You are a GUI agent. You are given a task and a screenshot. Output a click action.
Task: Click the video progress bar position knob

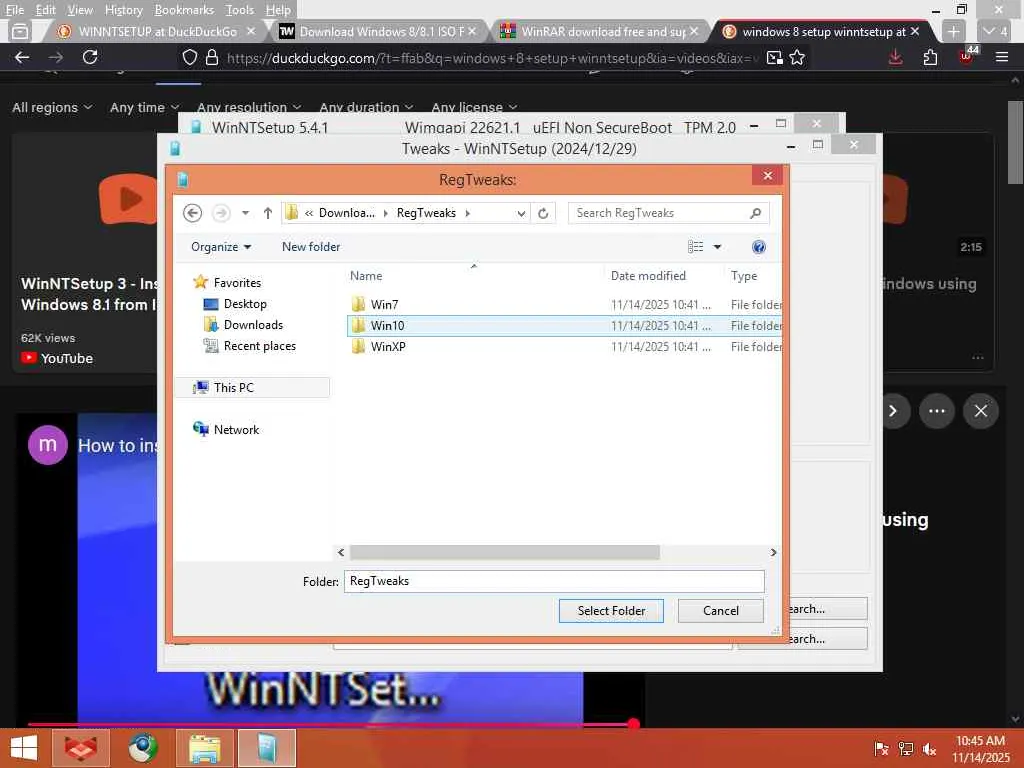pos(633,724)
